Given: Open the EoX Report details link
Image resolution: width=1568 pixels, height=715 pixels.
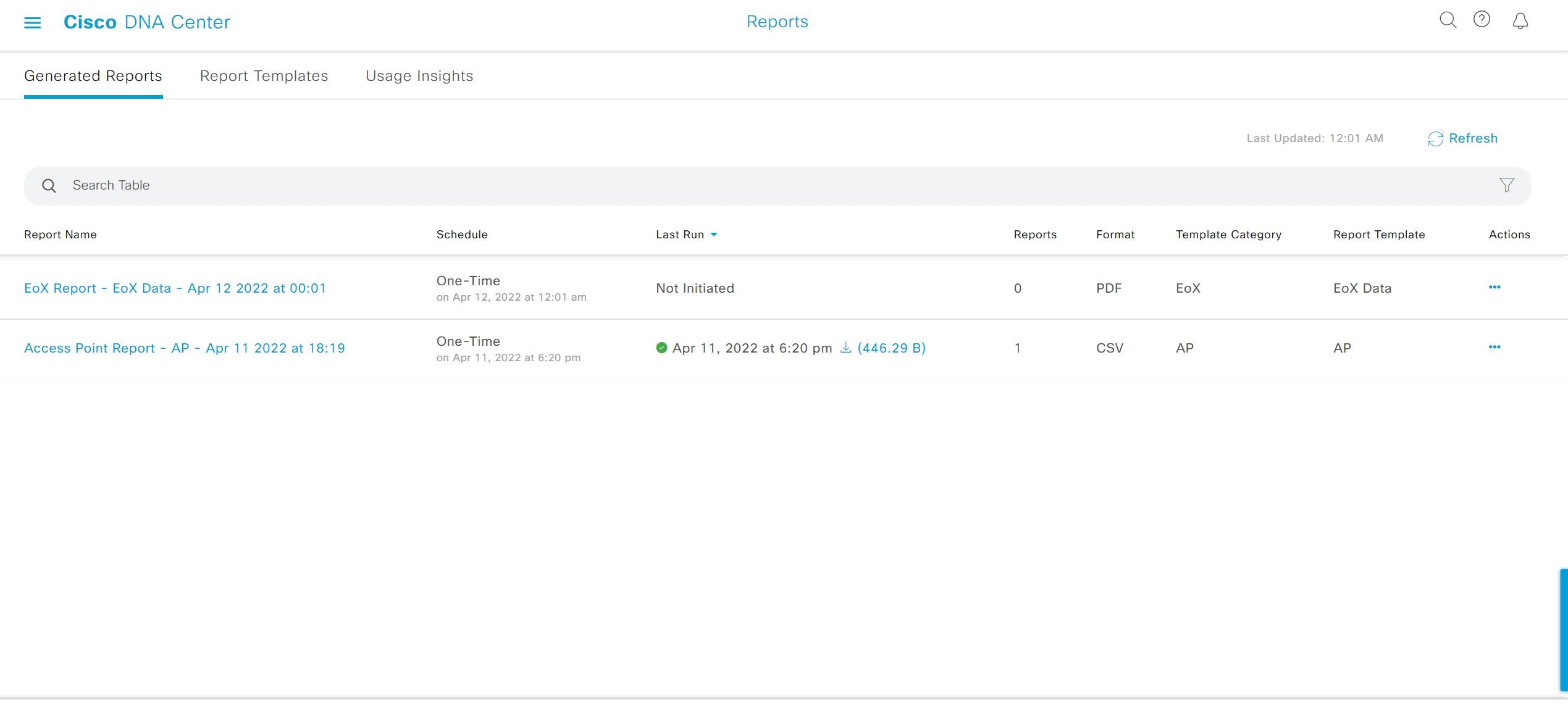Looking at the screenshot, I should pos(175,288).
